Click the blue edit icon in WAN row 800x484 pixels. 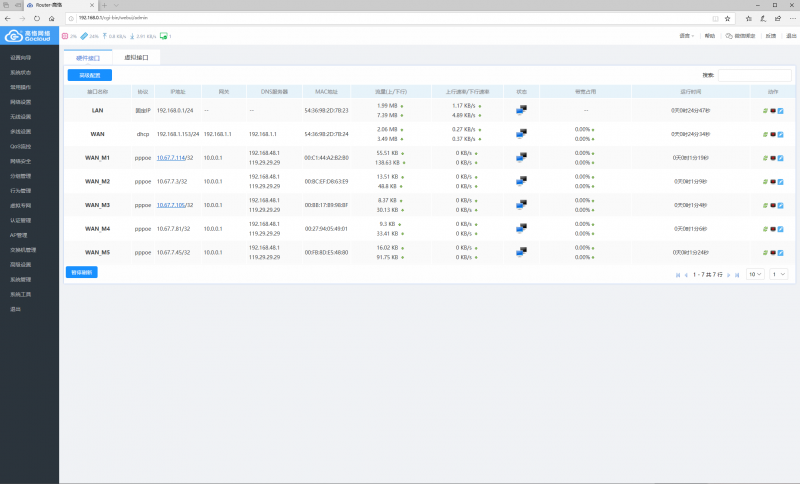pos(781,135)
